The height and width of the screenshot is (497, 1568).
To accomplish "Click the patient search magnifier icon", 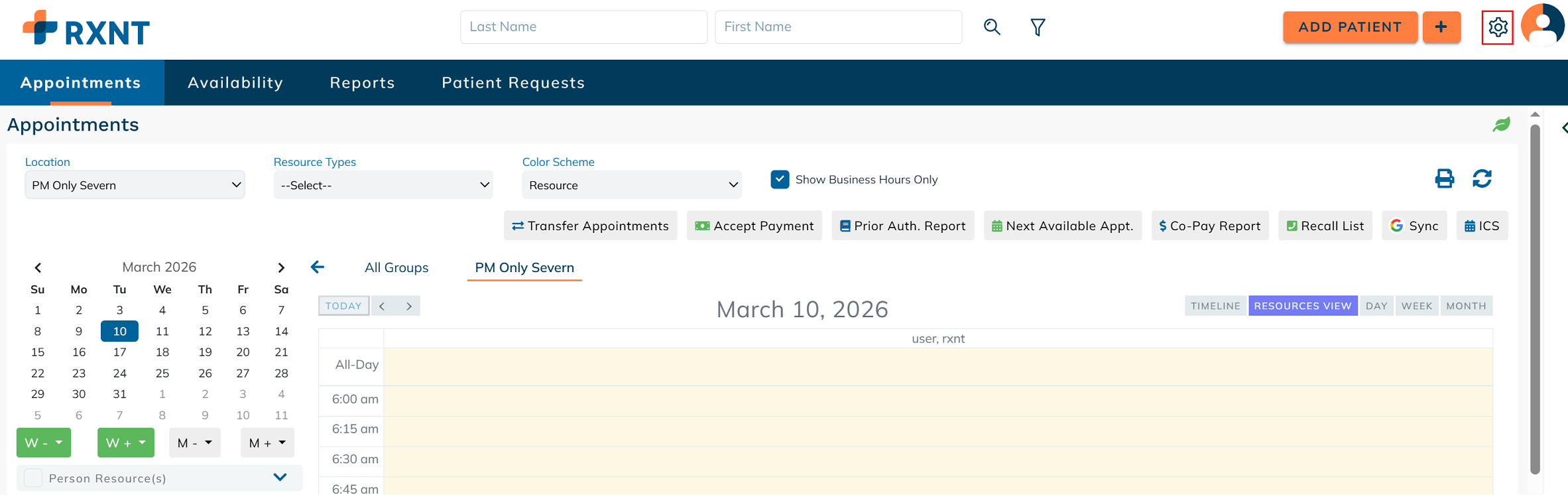I will point(992,27).
